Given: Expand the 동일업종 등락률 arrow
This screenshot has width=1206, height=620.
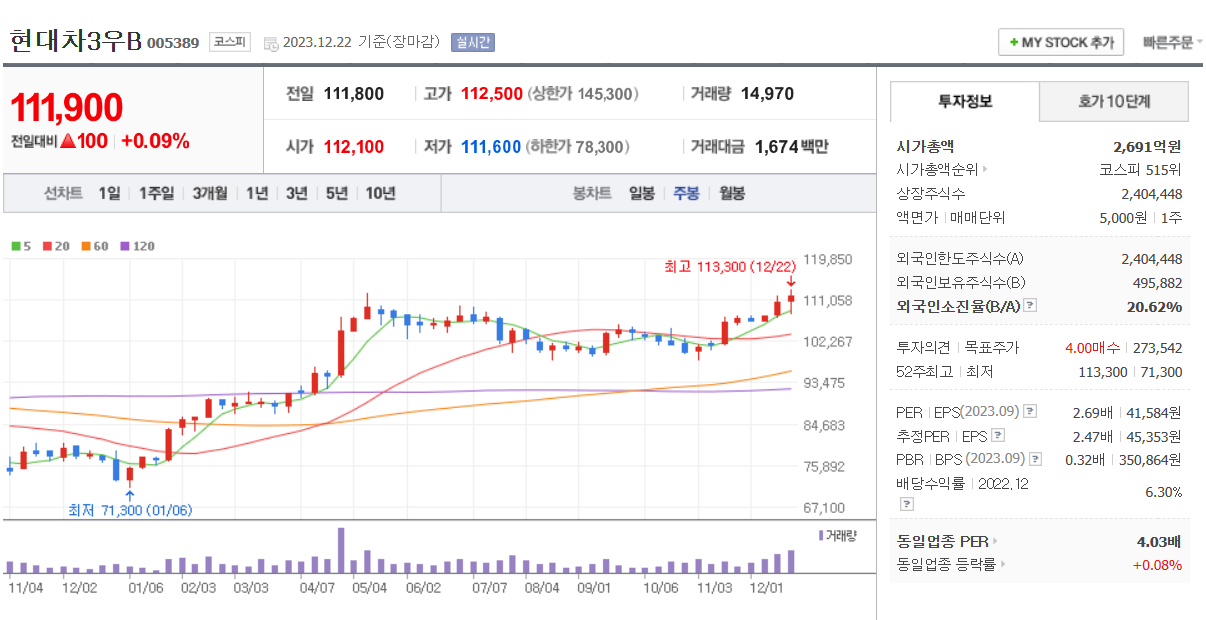Looking at the screenshot, I should pyautogui.click(x=1003, y=565).
